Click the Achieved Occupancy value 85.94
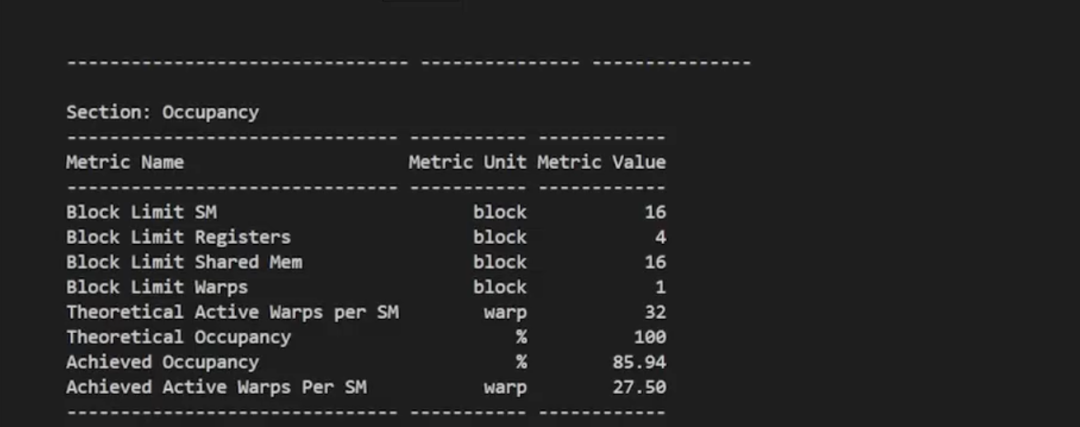The width and height of the screenshot is (1080, 427). 639,362
